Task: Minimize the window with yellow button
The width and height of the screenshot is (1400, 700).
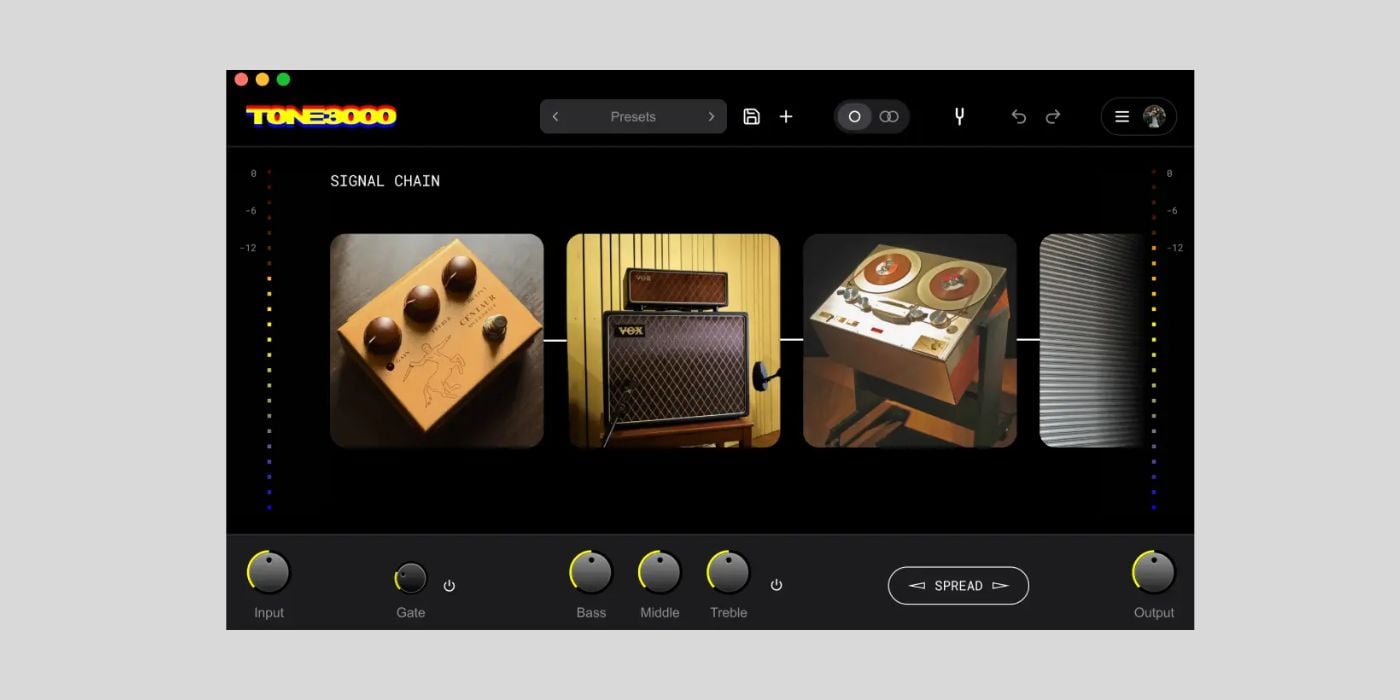Action: pos(262,79)
